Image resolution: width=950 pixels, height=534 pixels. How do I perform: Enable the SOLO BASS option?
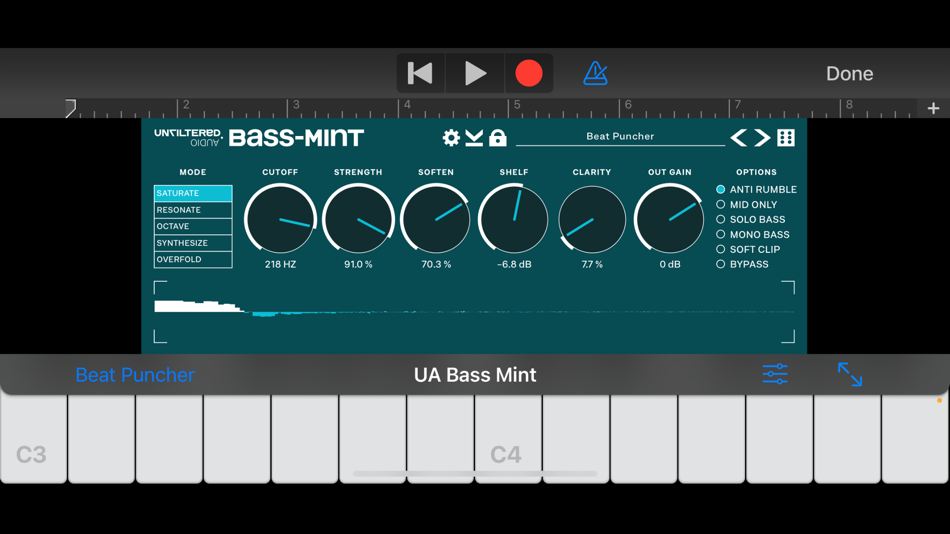coord(751,219)
